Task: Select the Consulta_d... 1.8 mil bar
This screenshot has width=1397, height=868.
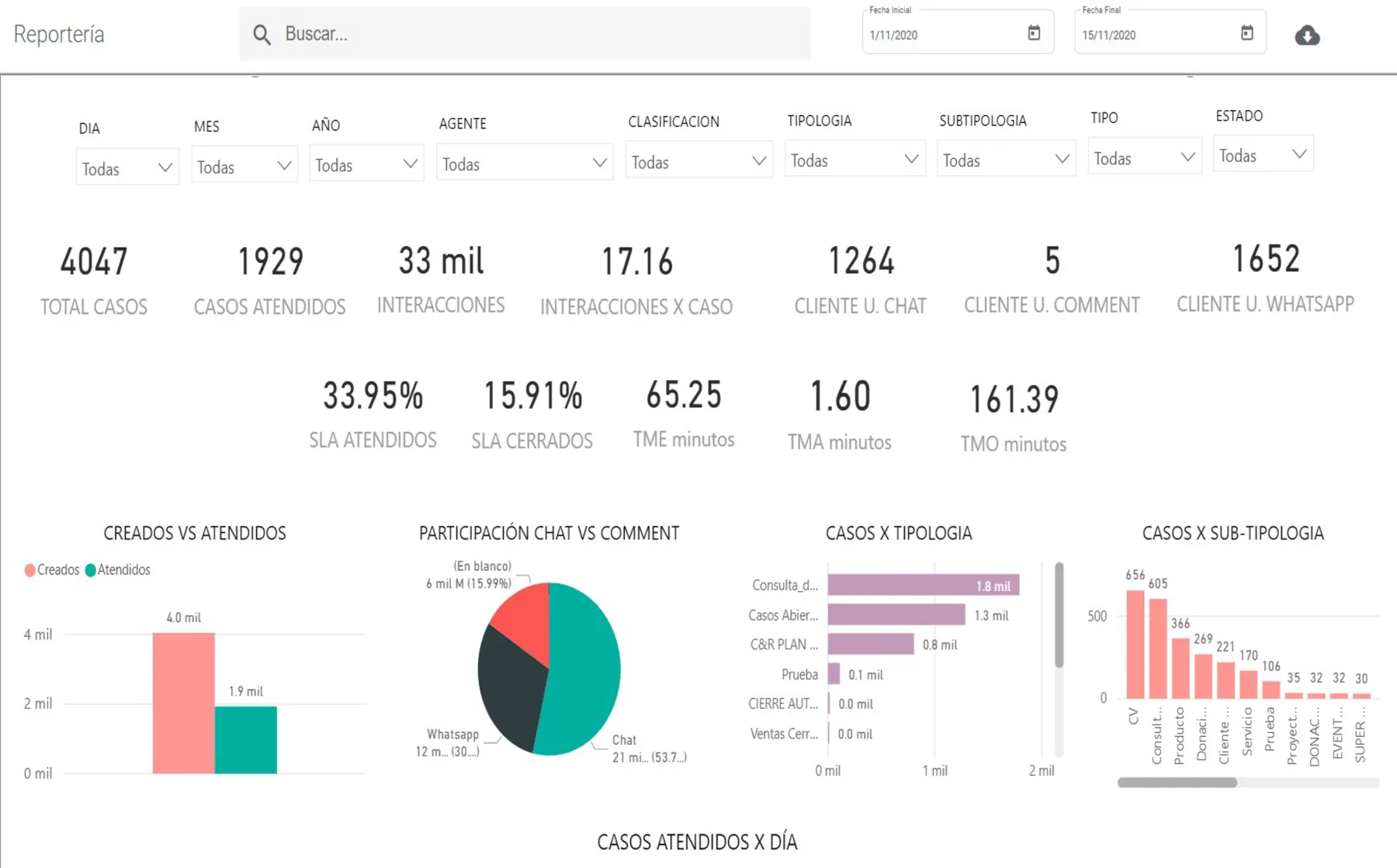Action: click(x=924, y=585)
